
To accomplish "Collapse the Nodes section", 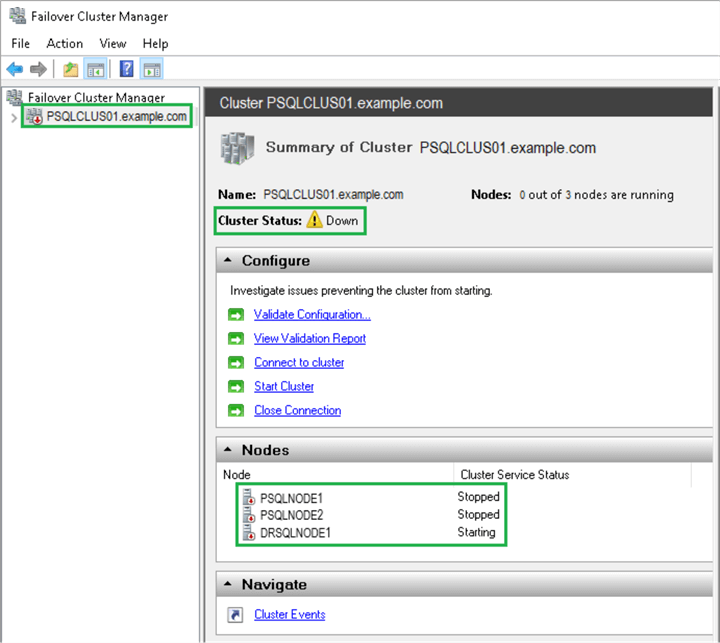I will (229, 451).
